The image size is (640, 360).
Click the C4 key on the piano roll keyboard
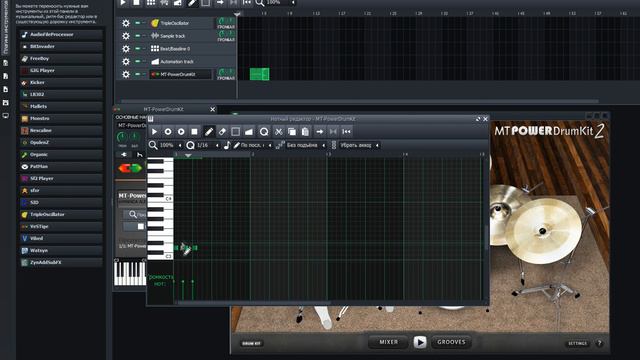(160, 198)
